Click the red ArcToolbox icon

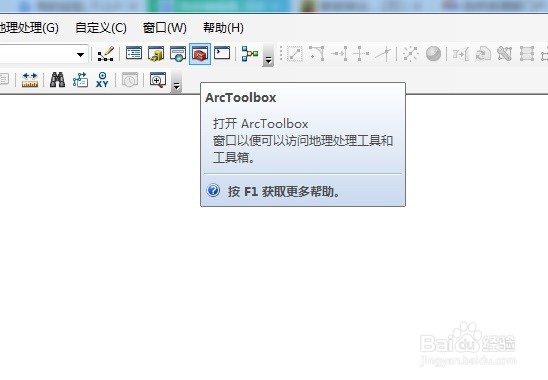200,54
